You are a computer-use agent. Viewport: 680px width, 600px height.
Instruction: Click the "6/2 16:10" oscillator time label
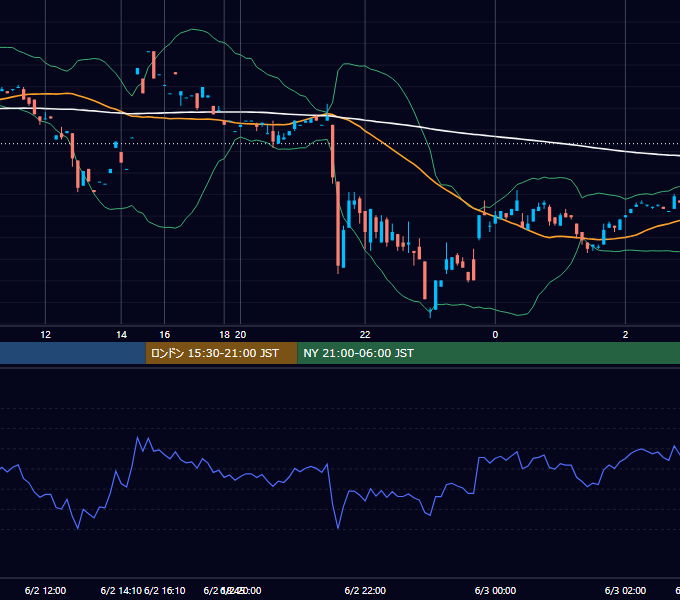[x=164, y=590]
